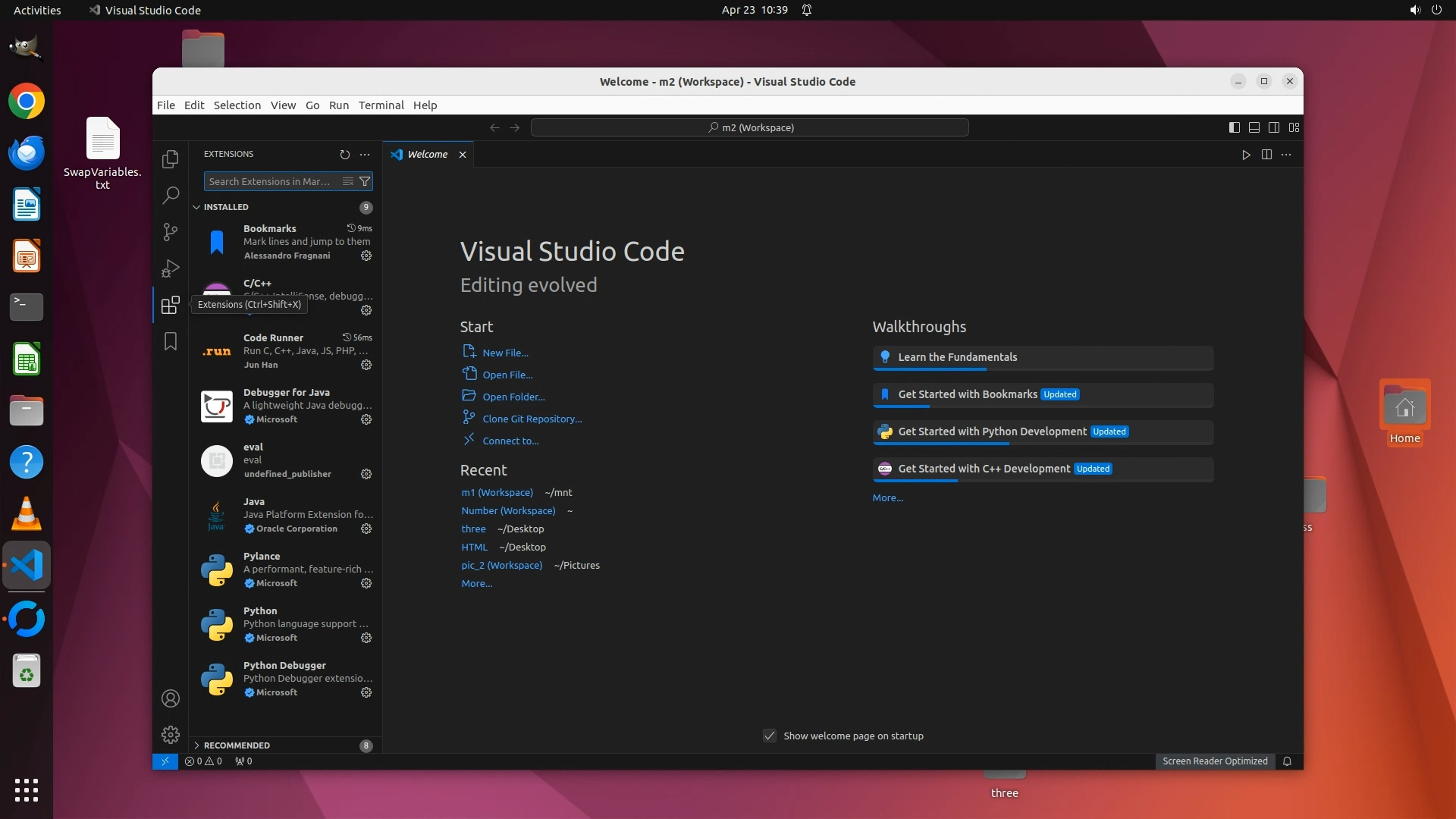Click the filter extensions funnel icon
Image resolution: width=1456 pixels, height=819 pixels.
coord(365,181)
